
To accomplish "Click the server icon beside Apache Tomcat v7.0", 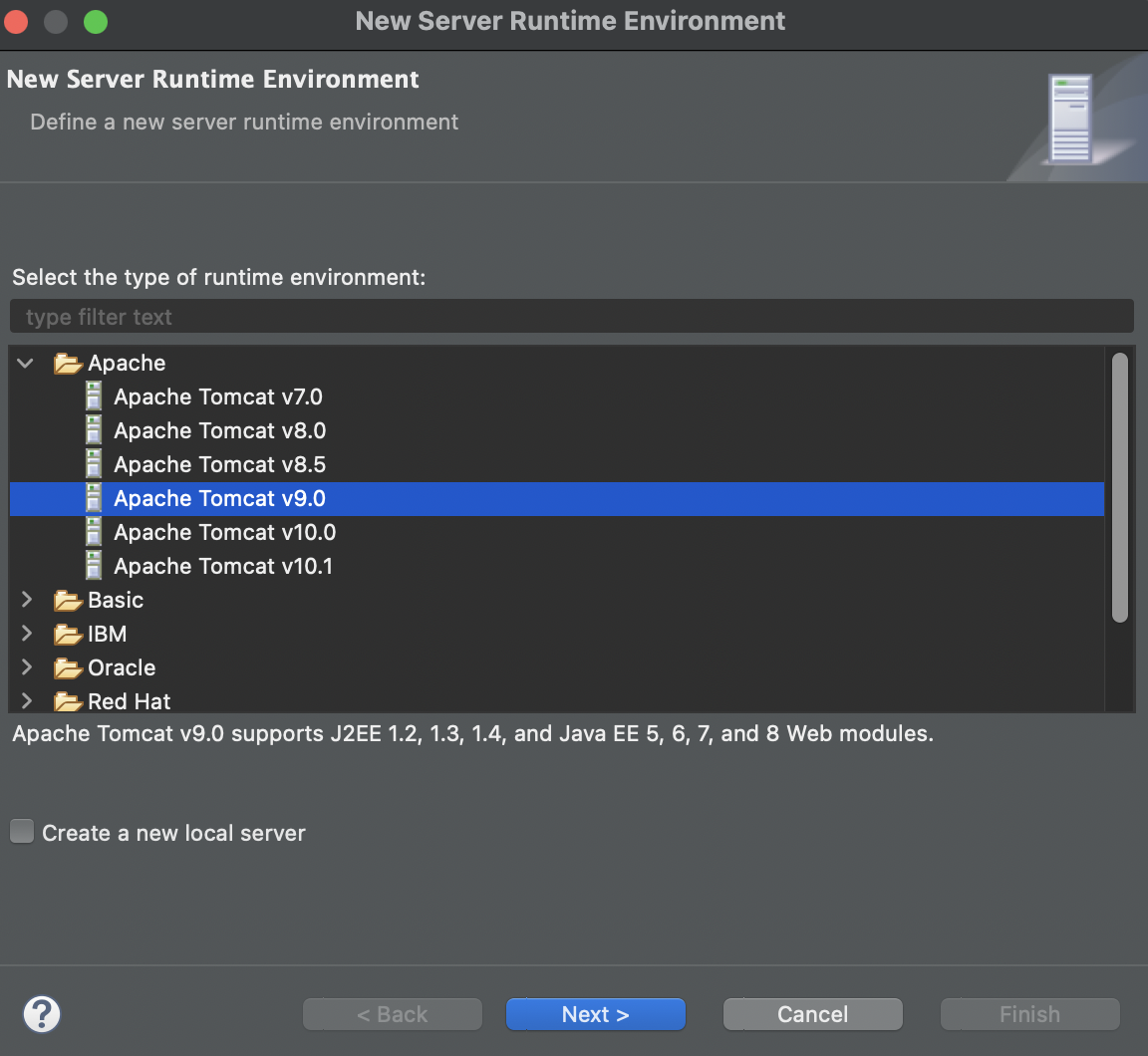I will tap(94, 396).
